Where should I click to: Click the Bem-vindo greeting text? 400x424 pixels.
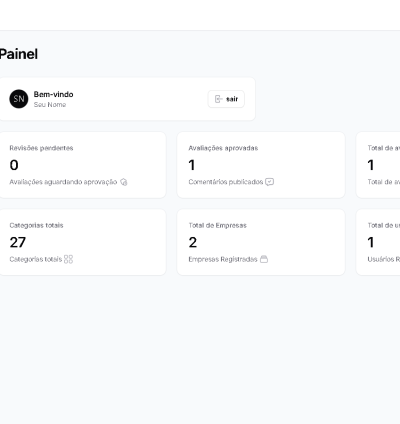point(53,94)
